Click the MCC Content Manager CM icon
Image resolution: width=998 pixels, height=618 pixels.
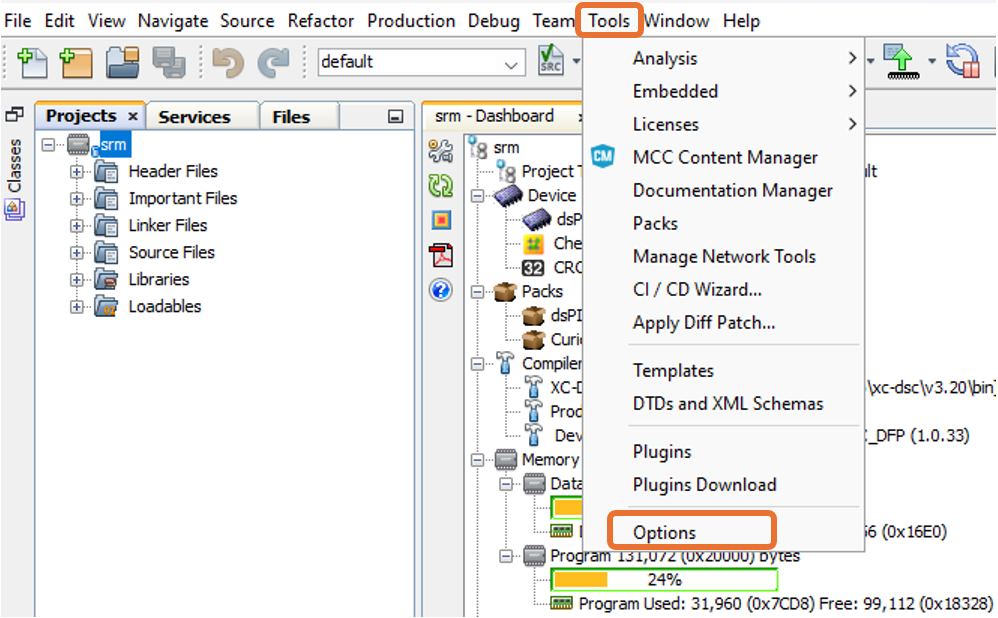(x=603, y=157)
